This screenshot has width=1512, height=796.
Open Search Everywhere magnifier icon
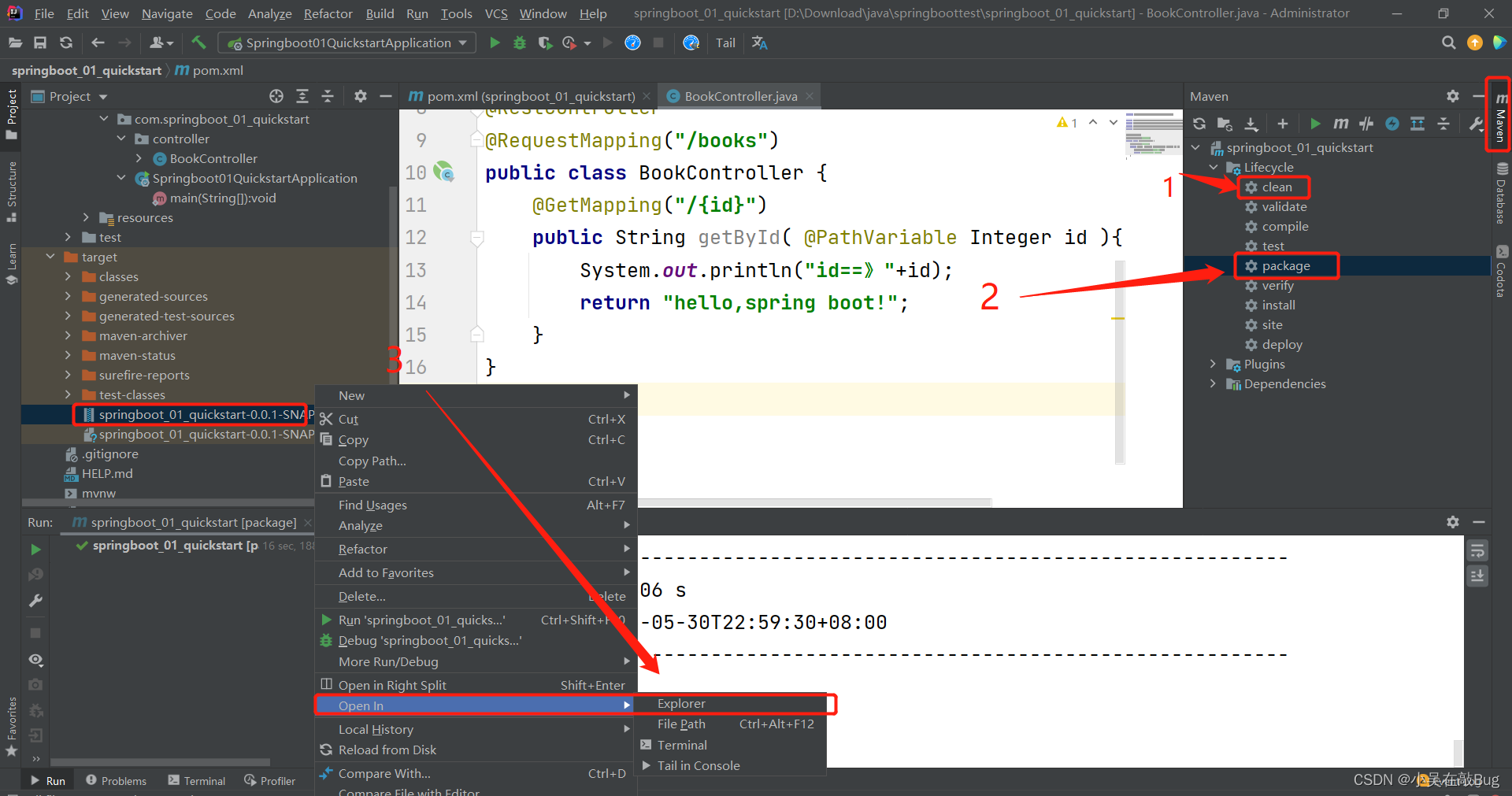[x=1448, y=43]
